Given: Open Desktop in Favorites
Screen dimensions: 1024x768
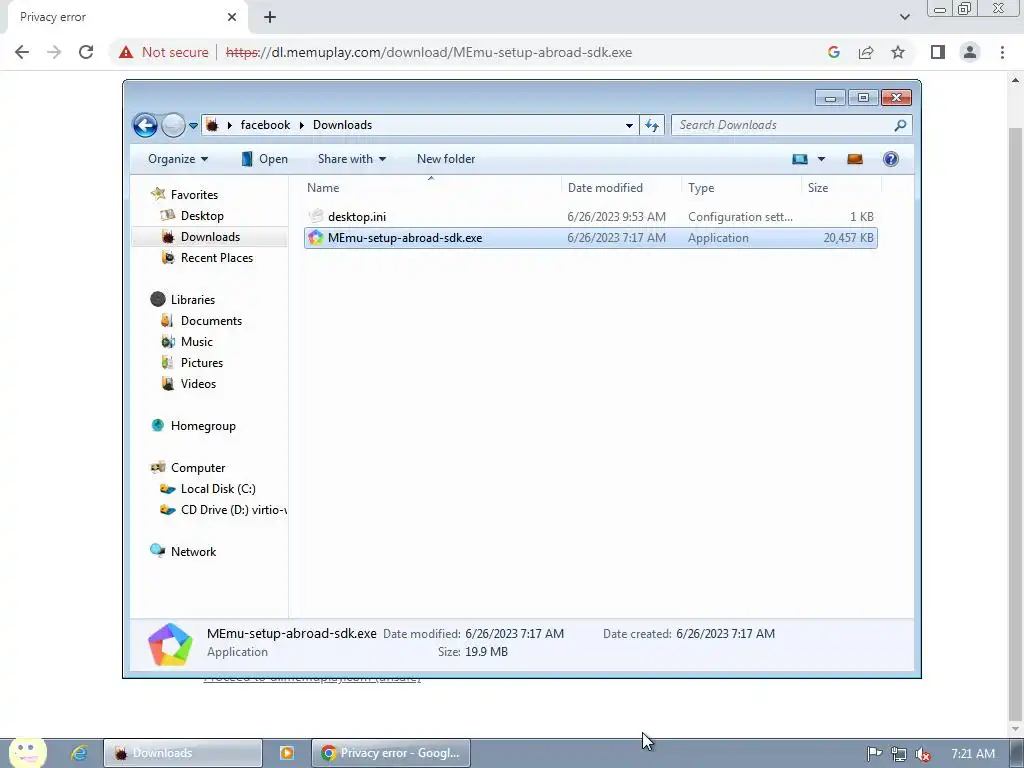Looking at the screenshot, I should click(202, 216).
